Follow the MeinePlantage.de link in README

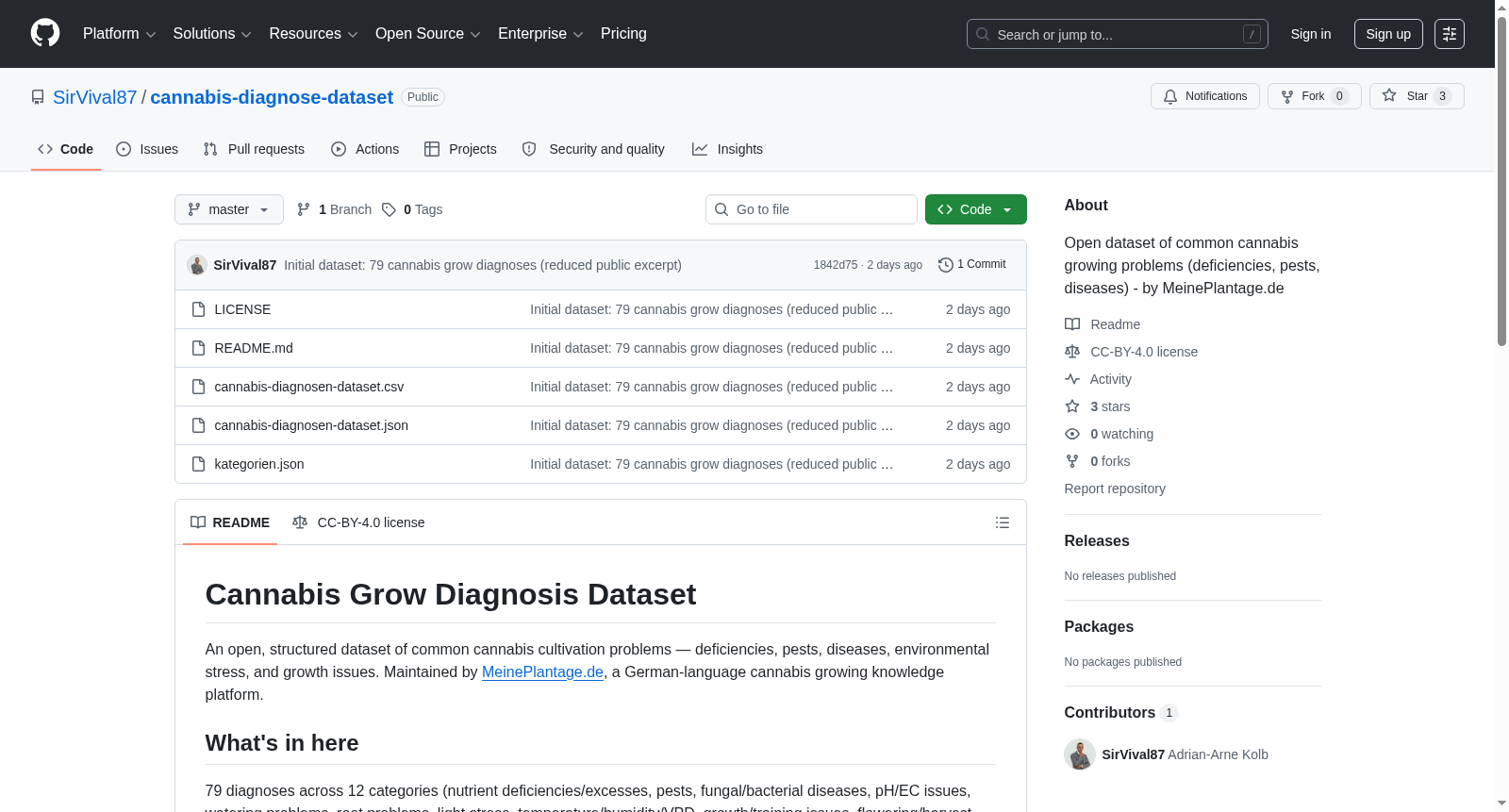point(542,671)
